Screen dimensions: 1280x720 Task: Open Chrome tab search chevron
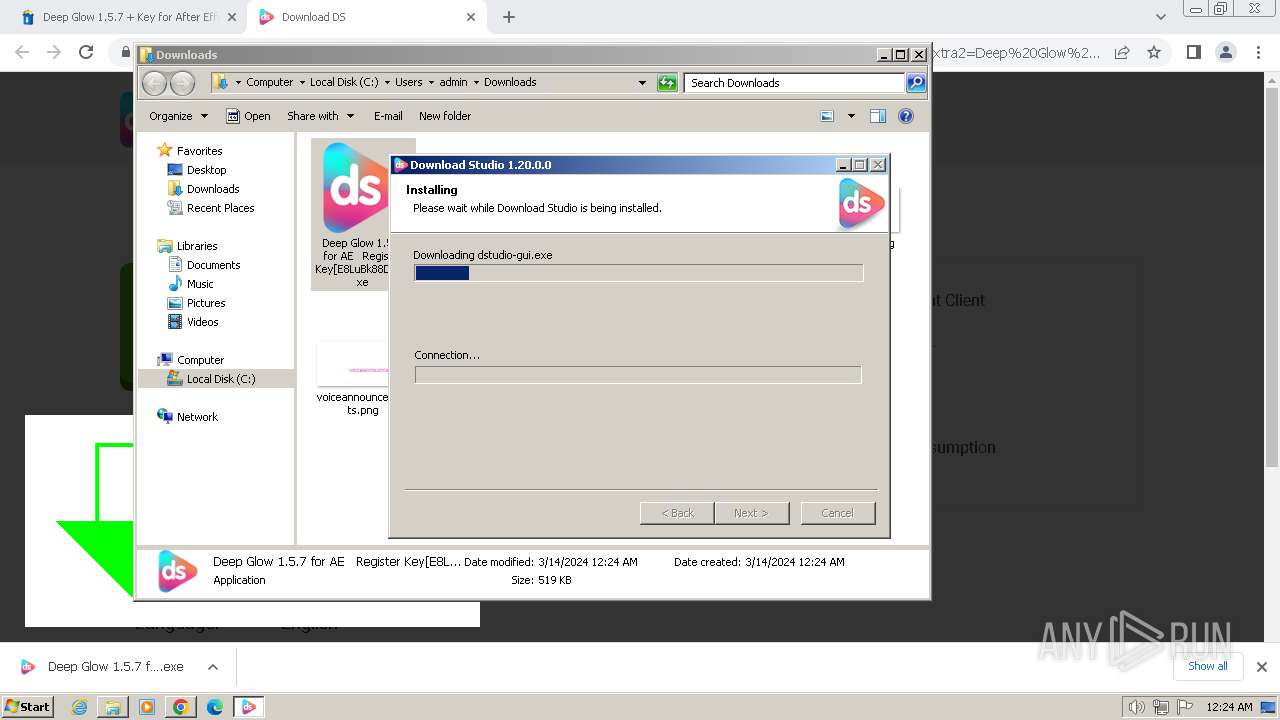(x=1160, y=17)
